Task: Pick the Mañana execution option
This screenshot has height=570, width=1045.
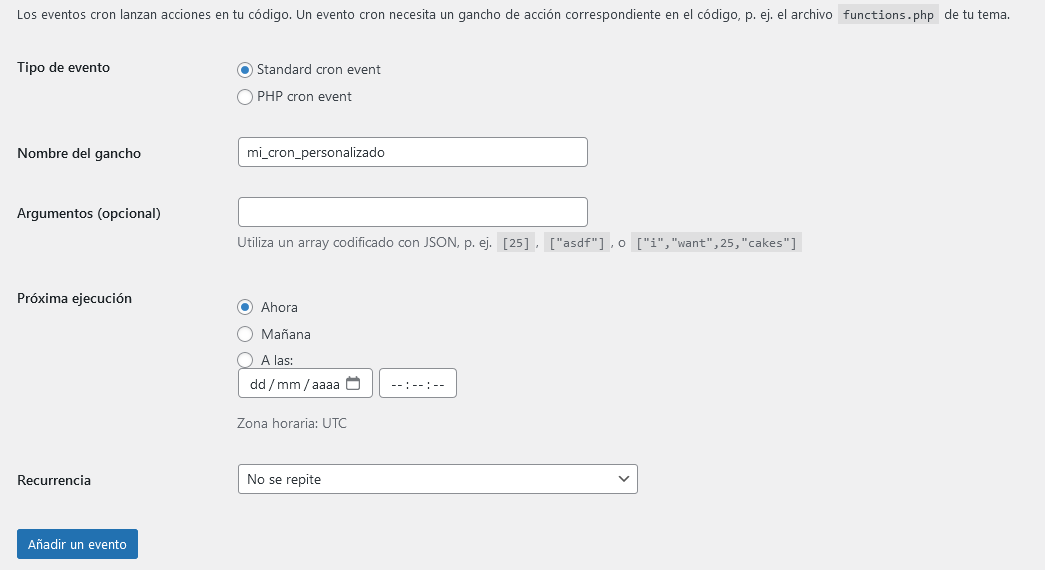Action: [x=245, y=334]
